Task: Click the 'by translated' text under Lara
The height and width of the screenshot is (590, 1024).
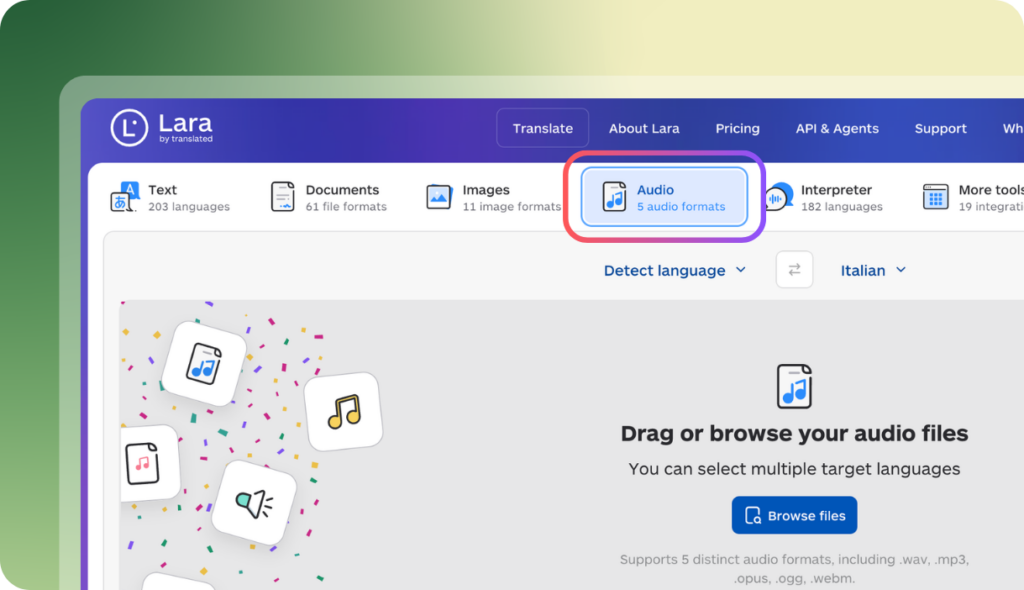Action: (x=186, y=139)
